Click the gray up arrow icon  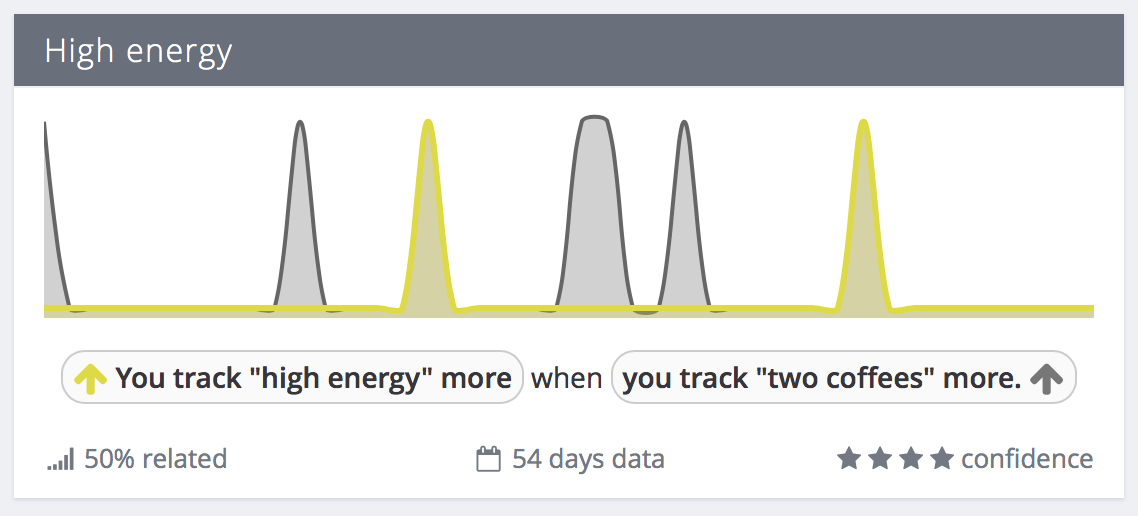[x=1045, y=378]
